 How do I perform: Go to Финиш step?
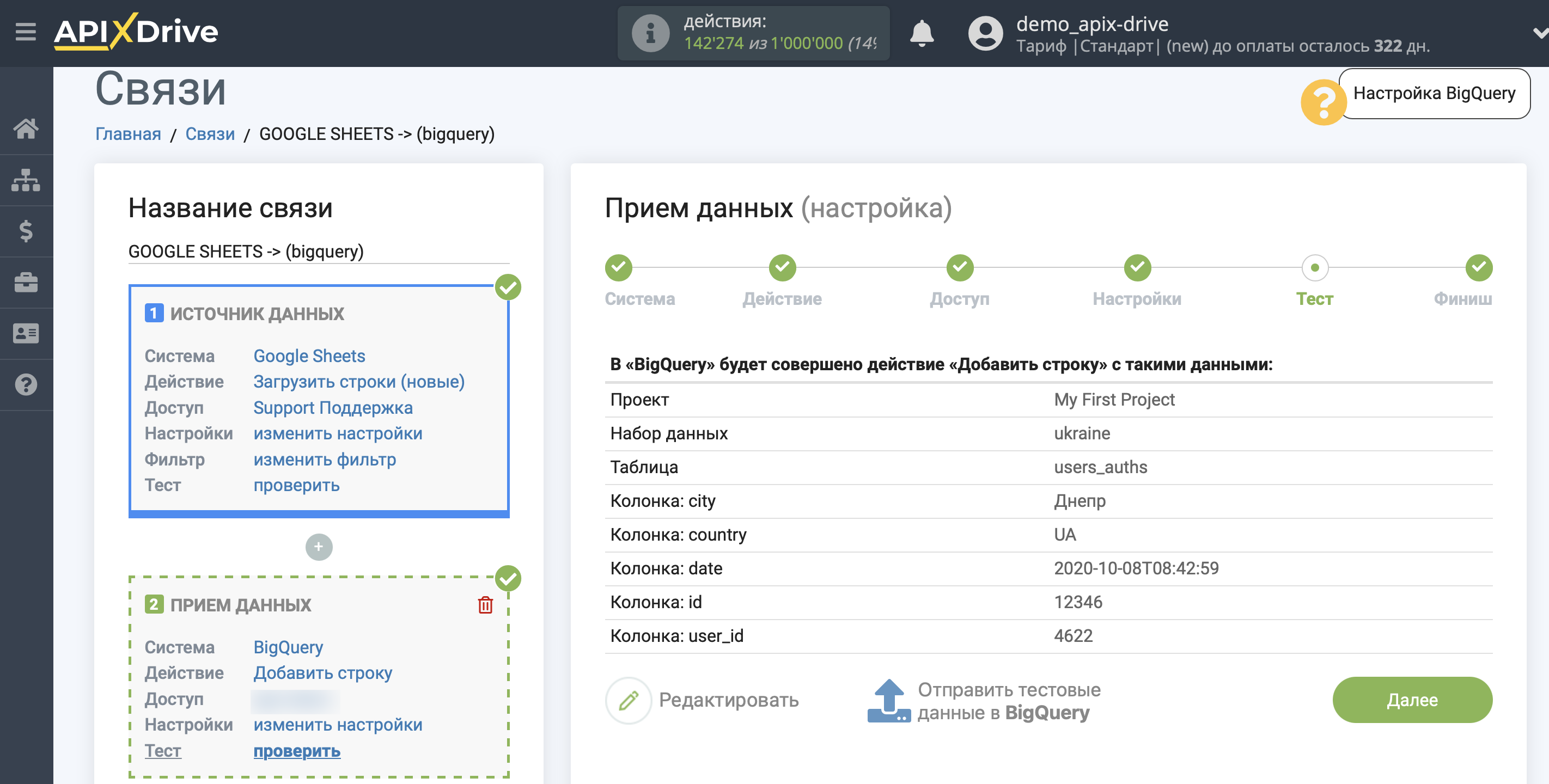[x=1479, y=267]
